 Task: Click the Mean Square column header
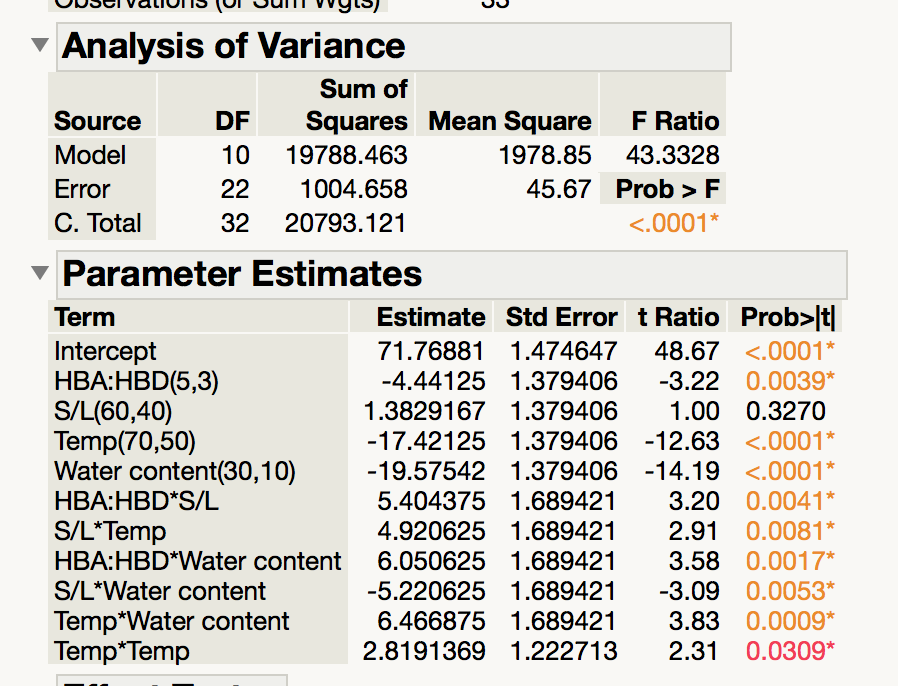tap(510, 121)
